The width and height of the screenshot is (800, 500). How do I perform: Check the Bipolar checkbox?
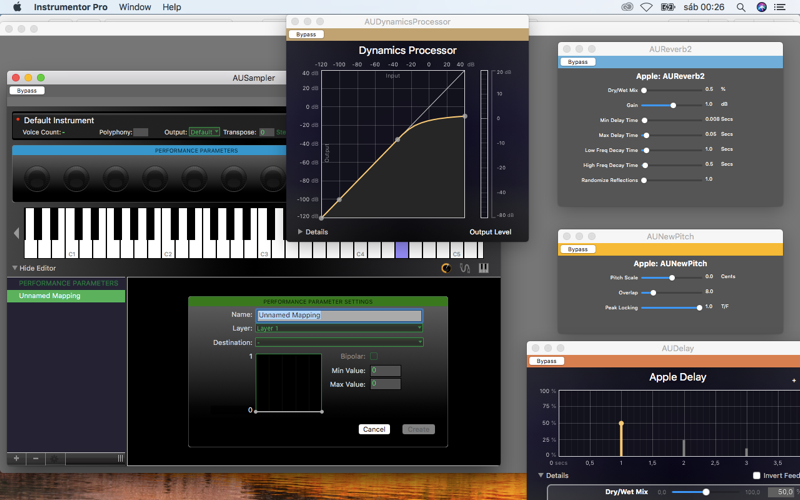click(373, 356)
